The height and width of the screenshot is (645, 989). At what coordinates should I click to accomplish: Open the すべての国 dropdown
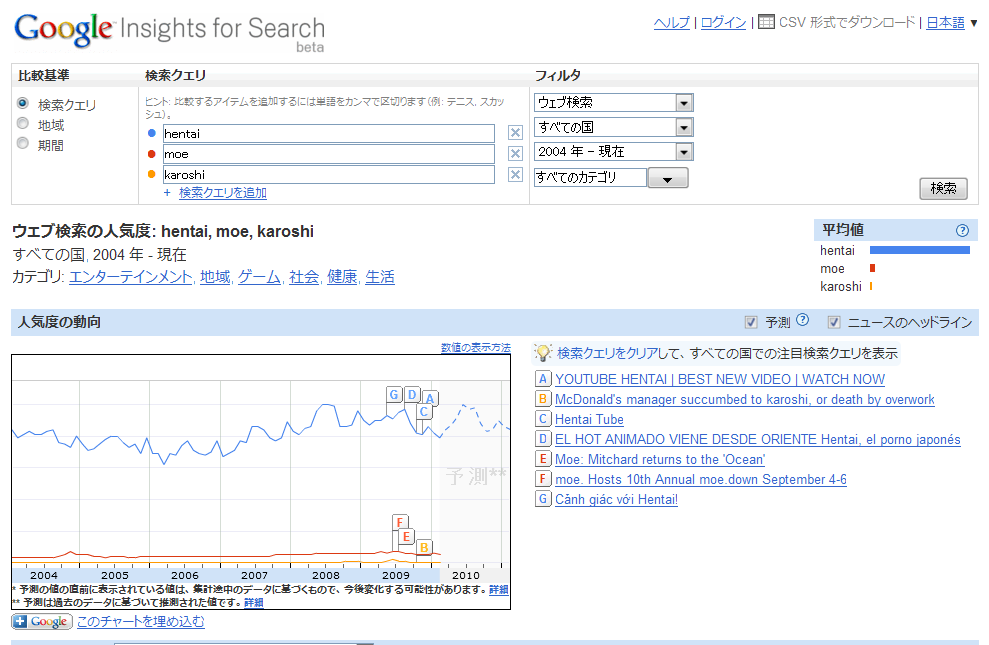coord(614,127)
